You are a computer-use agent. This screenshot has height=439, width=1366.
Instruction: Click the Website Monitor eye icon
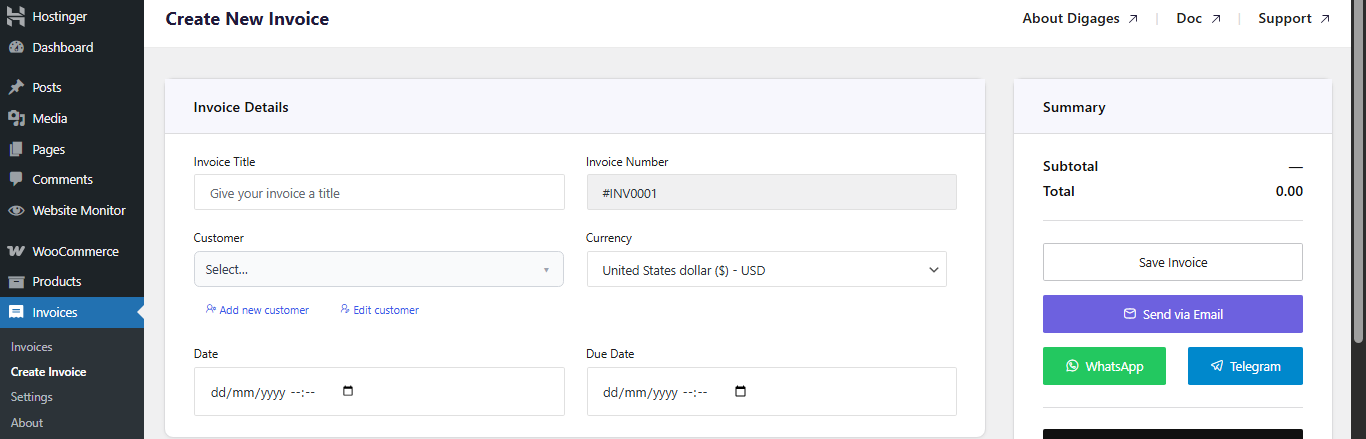tap(16, 211)
